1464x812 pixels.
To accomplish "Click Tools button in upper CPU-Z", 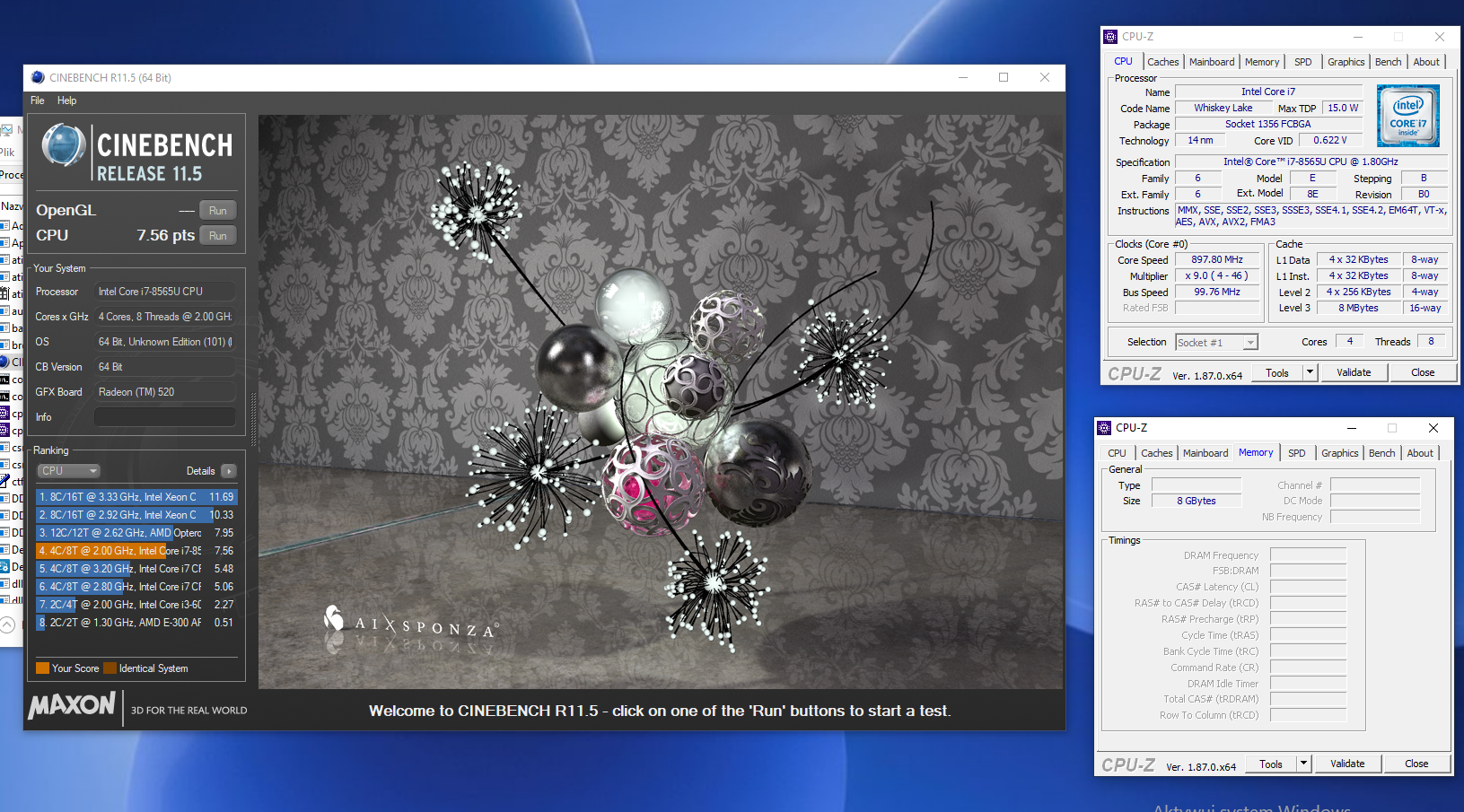I will (1276, 373).
